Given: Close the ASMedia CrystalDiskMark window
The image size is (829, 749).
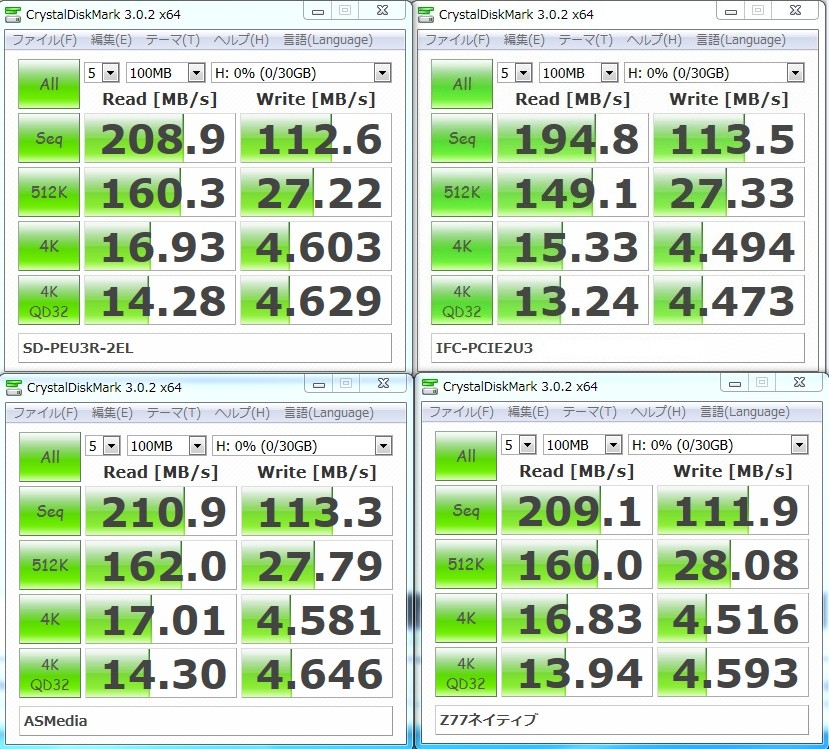Looking at the screenshot, I should 383,383.
